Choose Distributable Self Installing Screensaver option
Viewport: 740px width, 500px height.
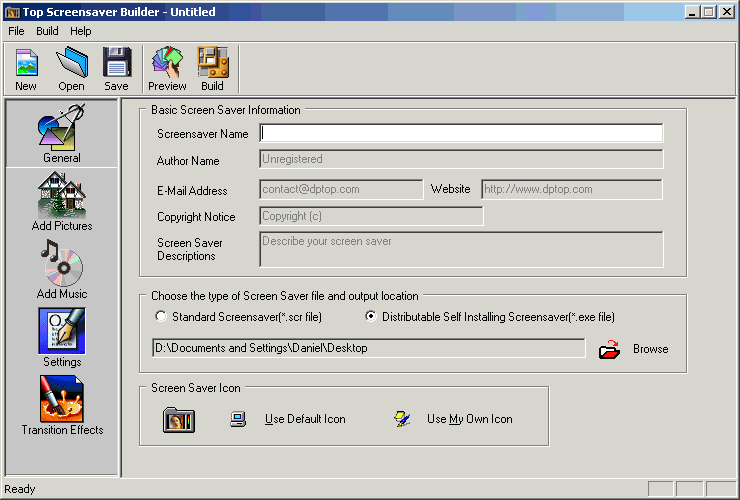[371, 317]
